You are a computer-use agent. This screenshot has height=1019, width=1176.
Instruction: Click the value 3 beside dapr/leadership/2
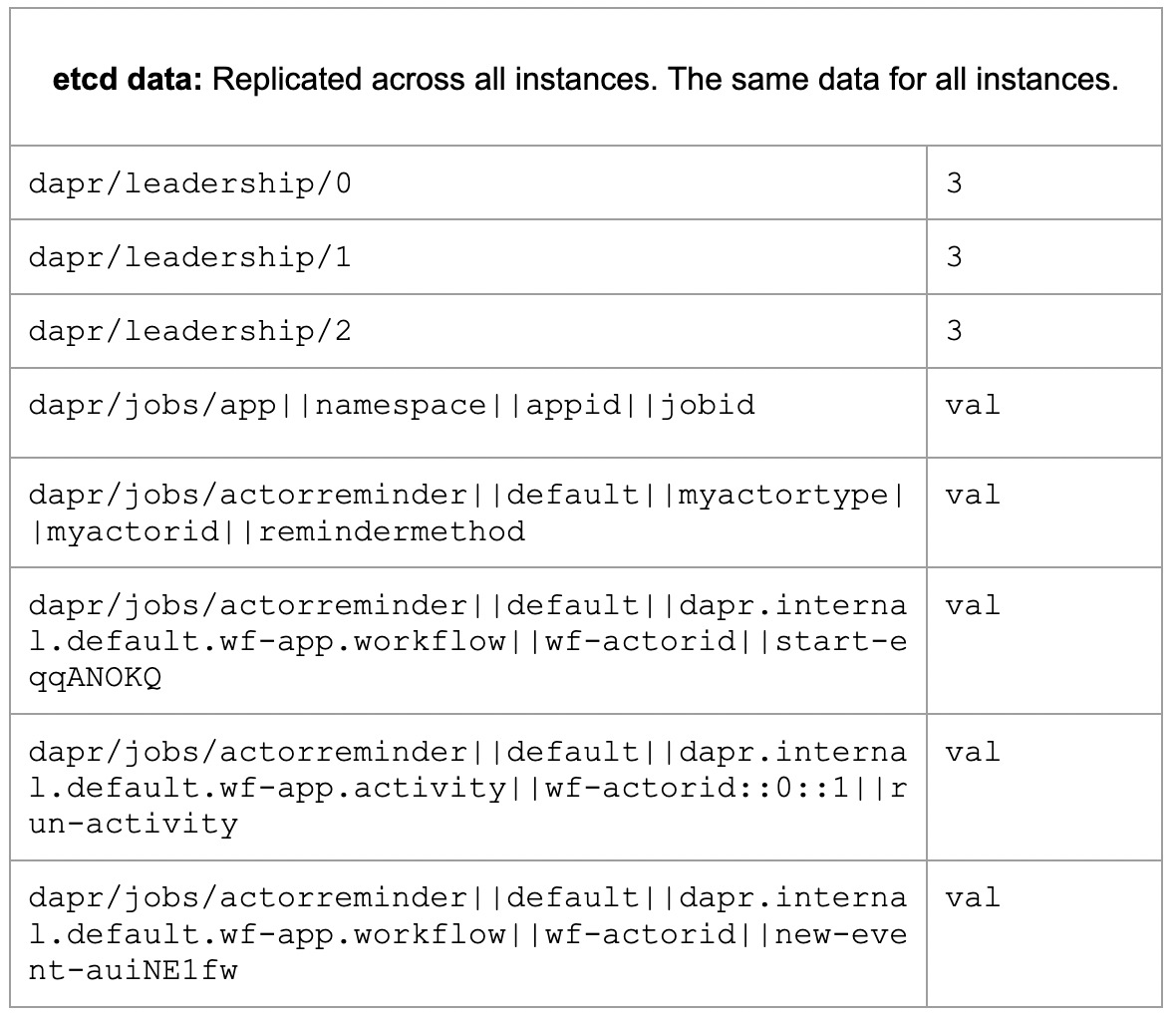click(x=954, y=331)
